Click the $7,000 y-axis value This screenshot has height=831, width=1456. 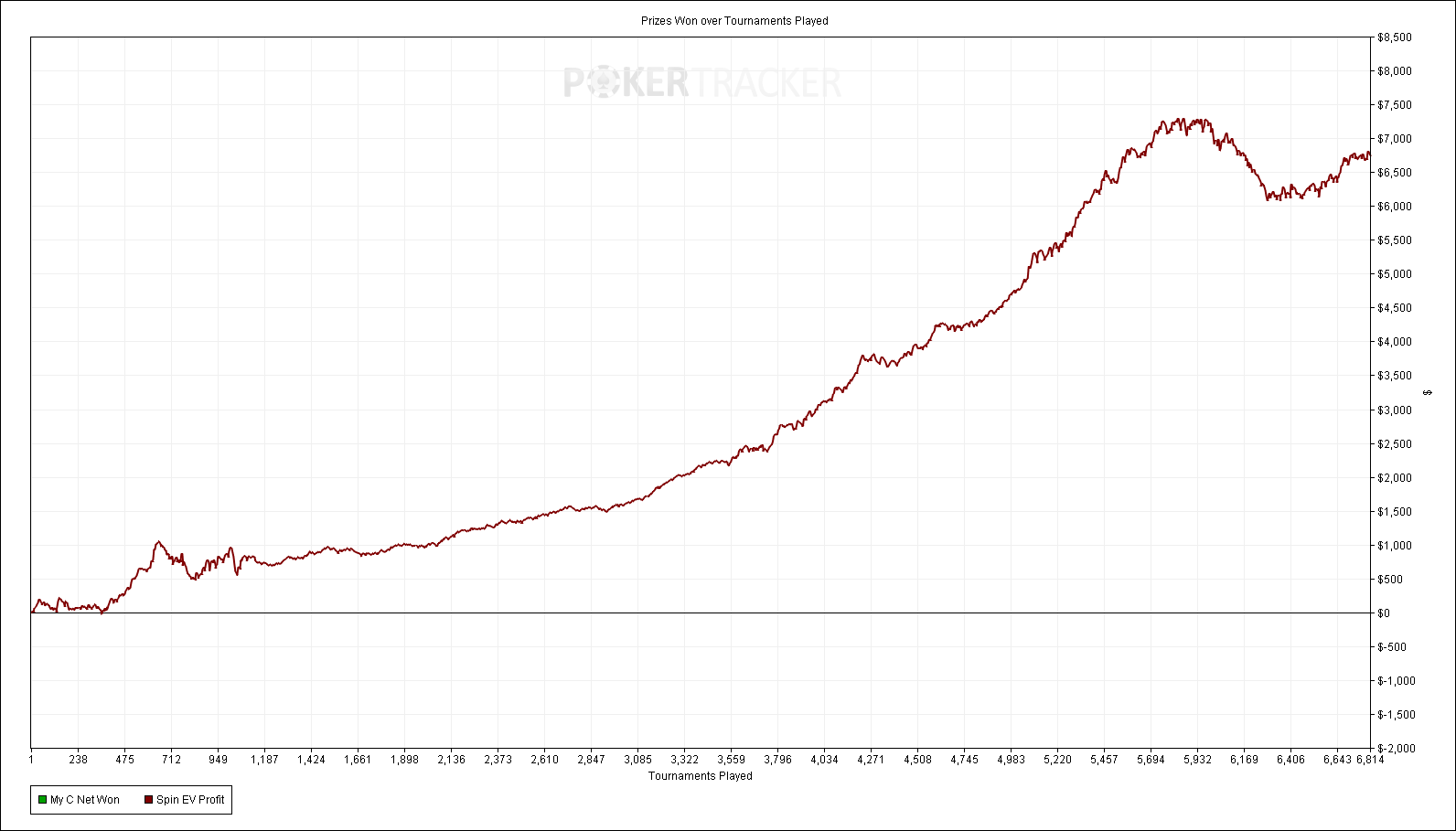1395,139
